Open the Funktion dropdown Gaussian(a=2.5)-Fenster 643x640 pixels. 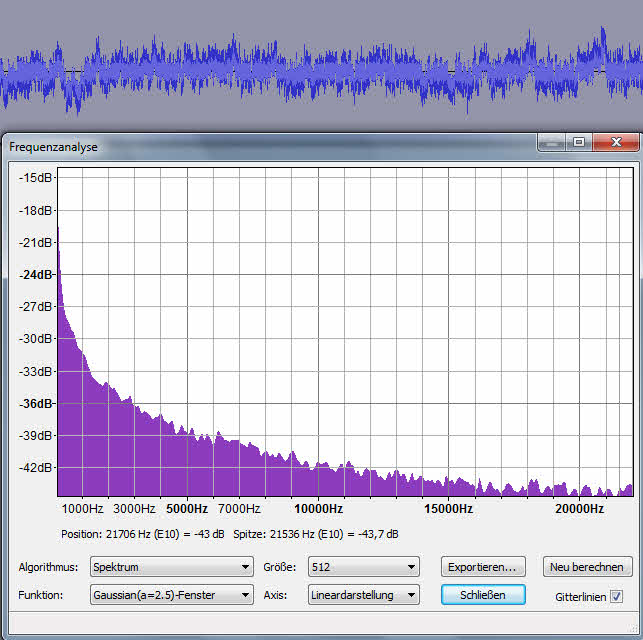pos(171,595)
